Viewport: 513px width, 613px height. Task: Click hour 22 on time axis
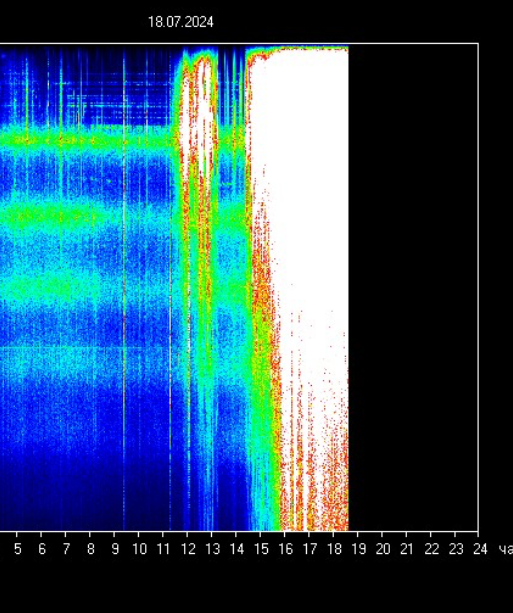click(x=432, y=549)
